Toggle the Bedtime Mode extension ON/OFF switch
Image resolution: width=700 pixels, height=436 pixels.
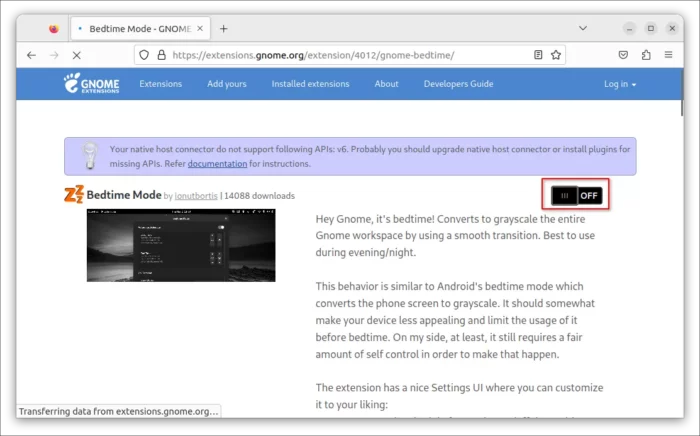576,195
